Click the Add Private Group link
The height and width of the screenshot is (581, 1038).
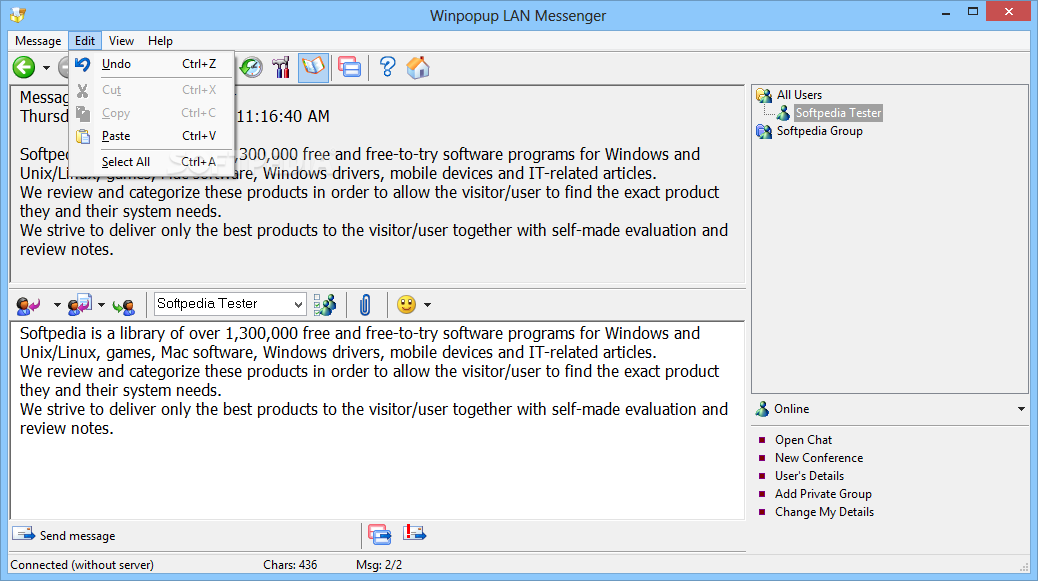823,494
